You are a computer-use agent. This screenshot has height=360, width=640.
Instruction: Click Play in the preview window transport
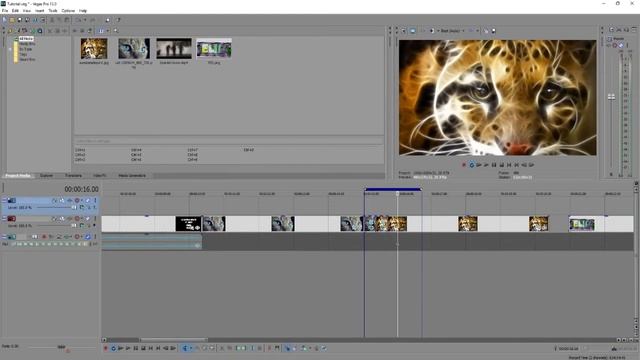(x=486, y=165)
